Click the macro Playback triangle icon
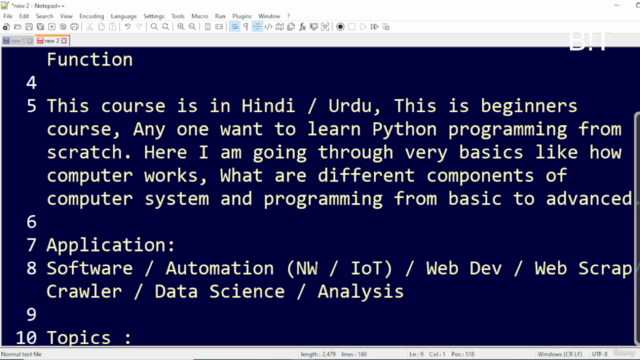 [x=363, y=27]
